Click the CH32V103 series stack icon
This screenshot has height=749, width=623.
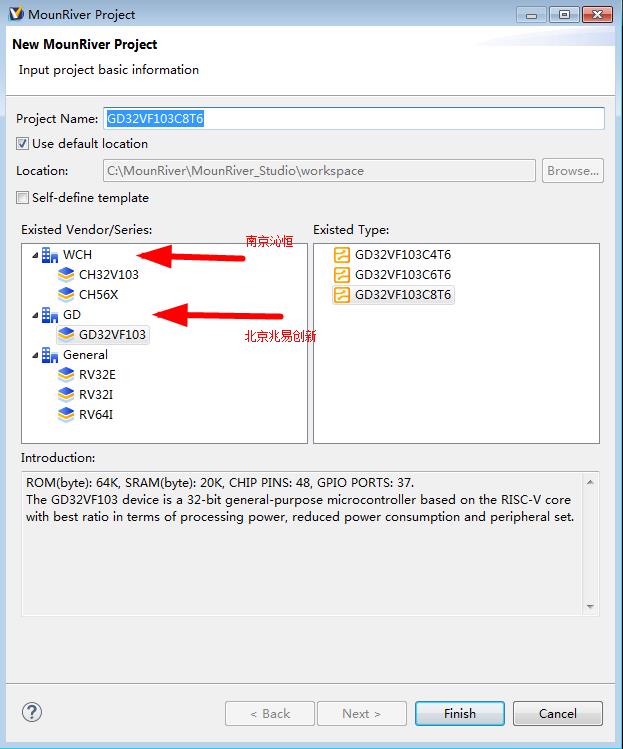pyautogui.click(x=66, y=275)
